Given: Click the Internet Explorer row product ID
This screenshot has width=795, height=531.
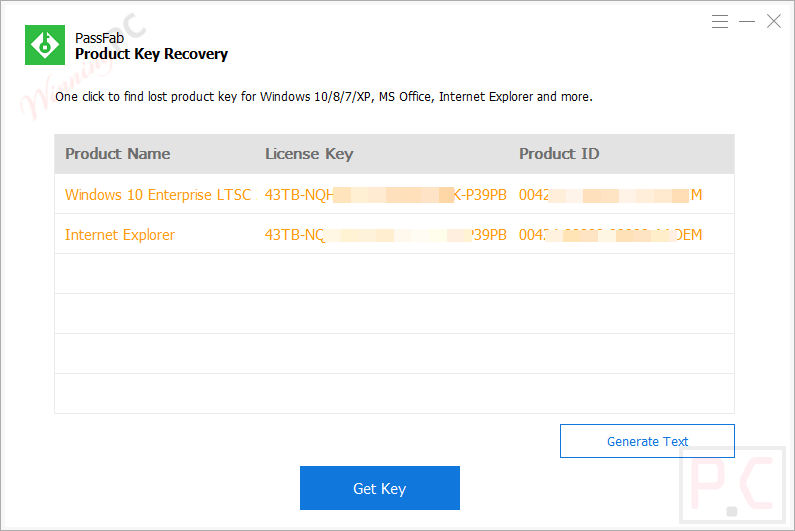Looking at the screenshot, I should click(610, 235).
